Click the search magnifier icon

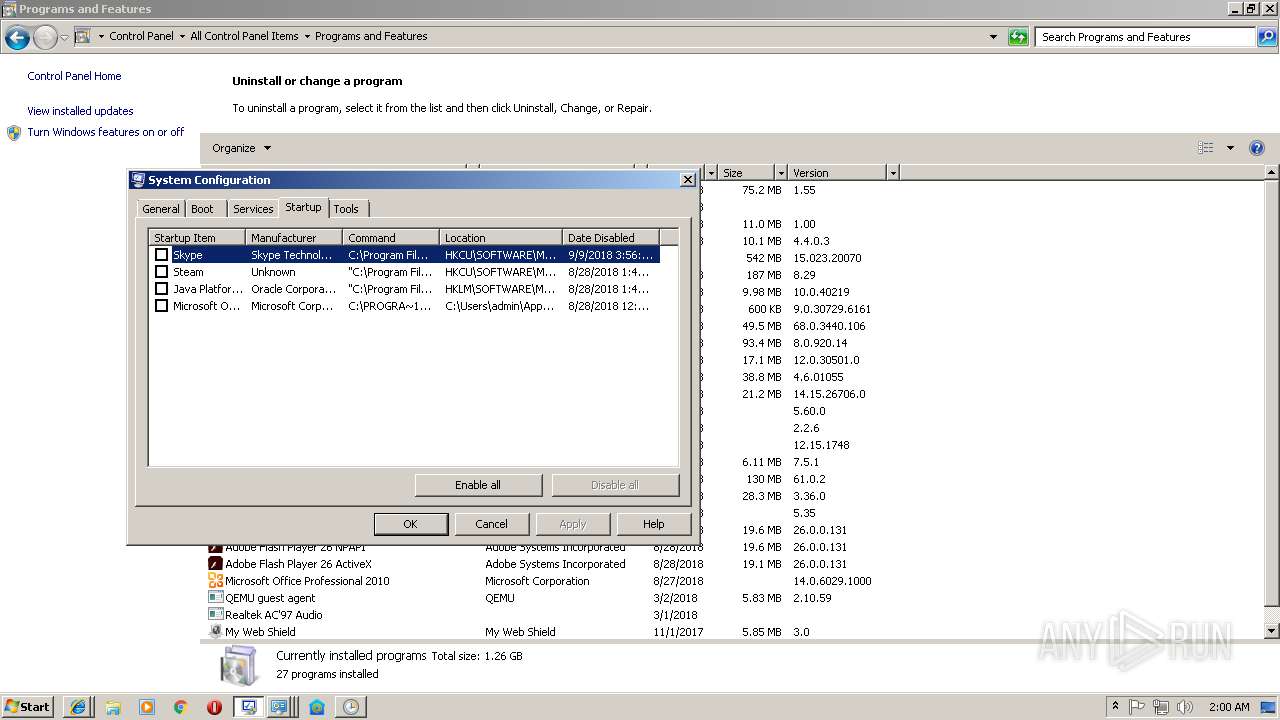coord(1267,37)
